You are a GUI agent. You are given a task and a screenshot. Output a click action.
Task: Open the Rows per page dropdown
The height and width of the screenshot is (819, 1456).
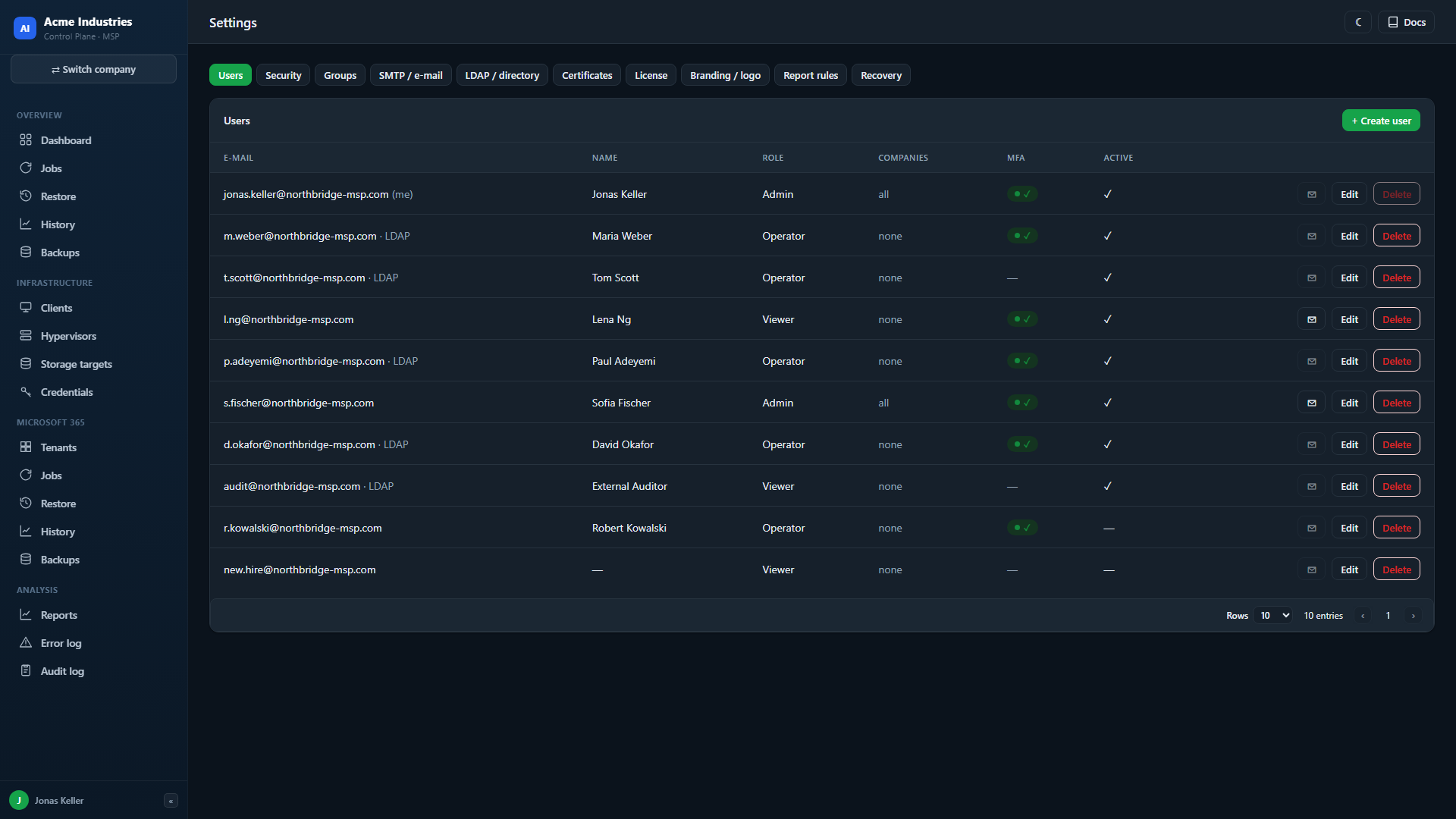[1273, 616]
